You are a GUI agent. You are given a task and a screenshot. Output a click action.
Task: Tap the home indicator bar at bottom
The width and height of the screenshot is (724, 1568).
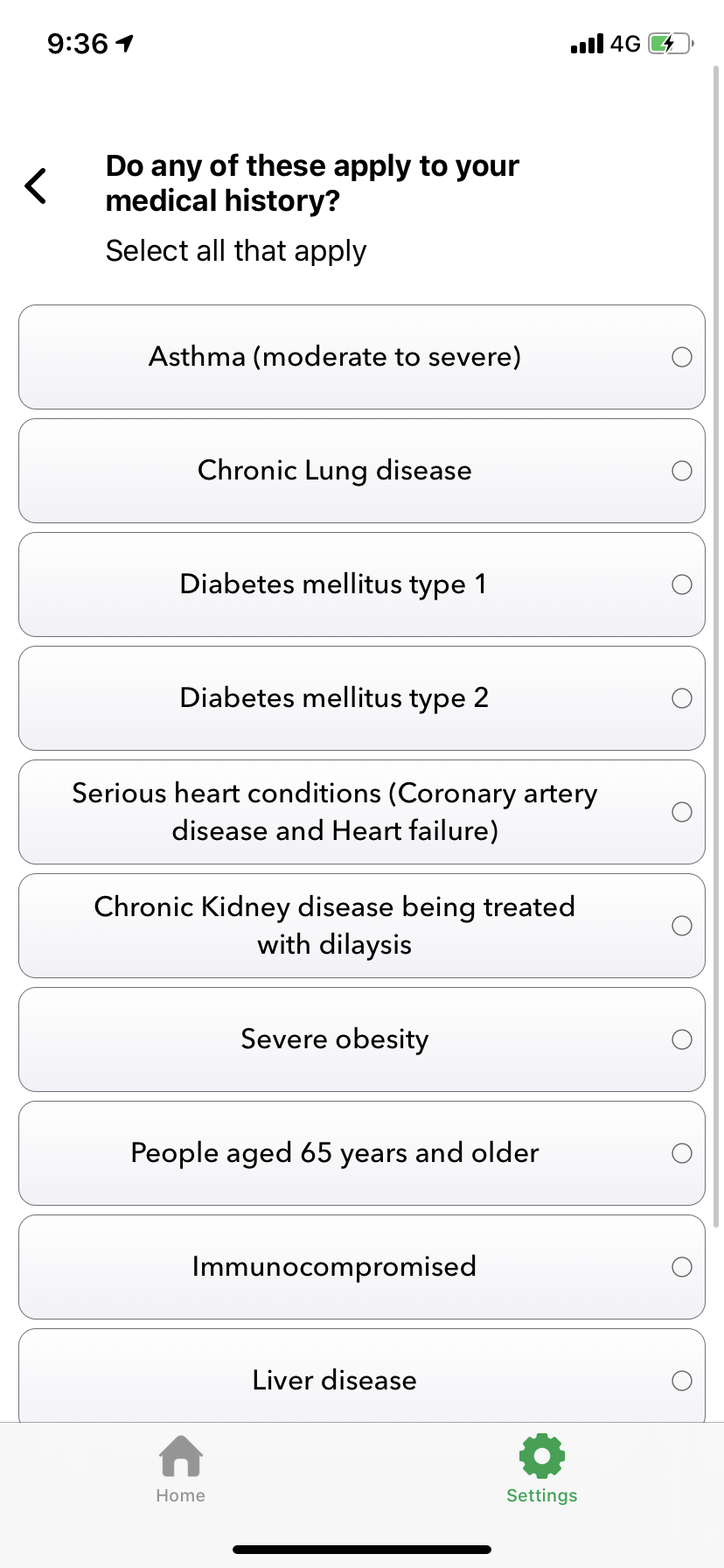pos(362,1550)
